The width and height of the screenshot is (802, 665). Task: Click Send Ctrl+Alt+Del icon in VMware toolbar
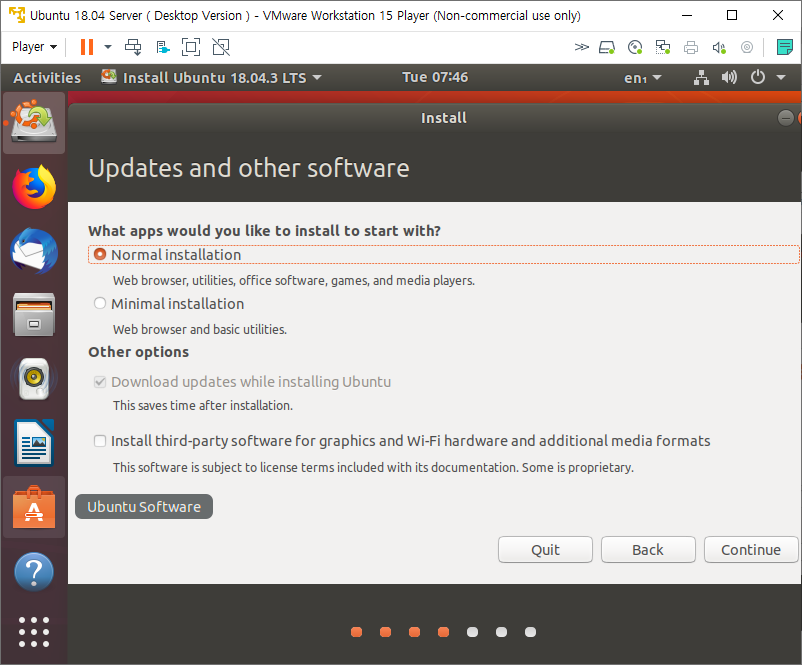pos(133,47)
